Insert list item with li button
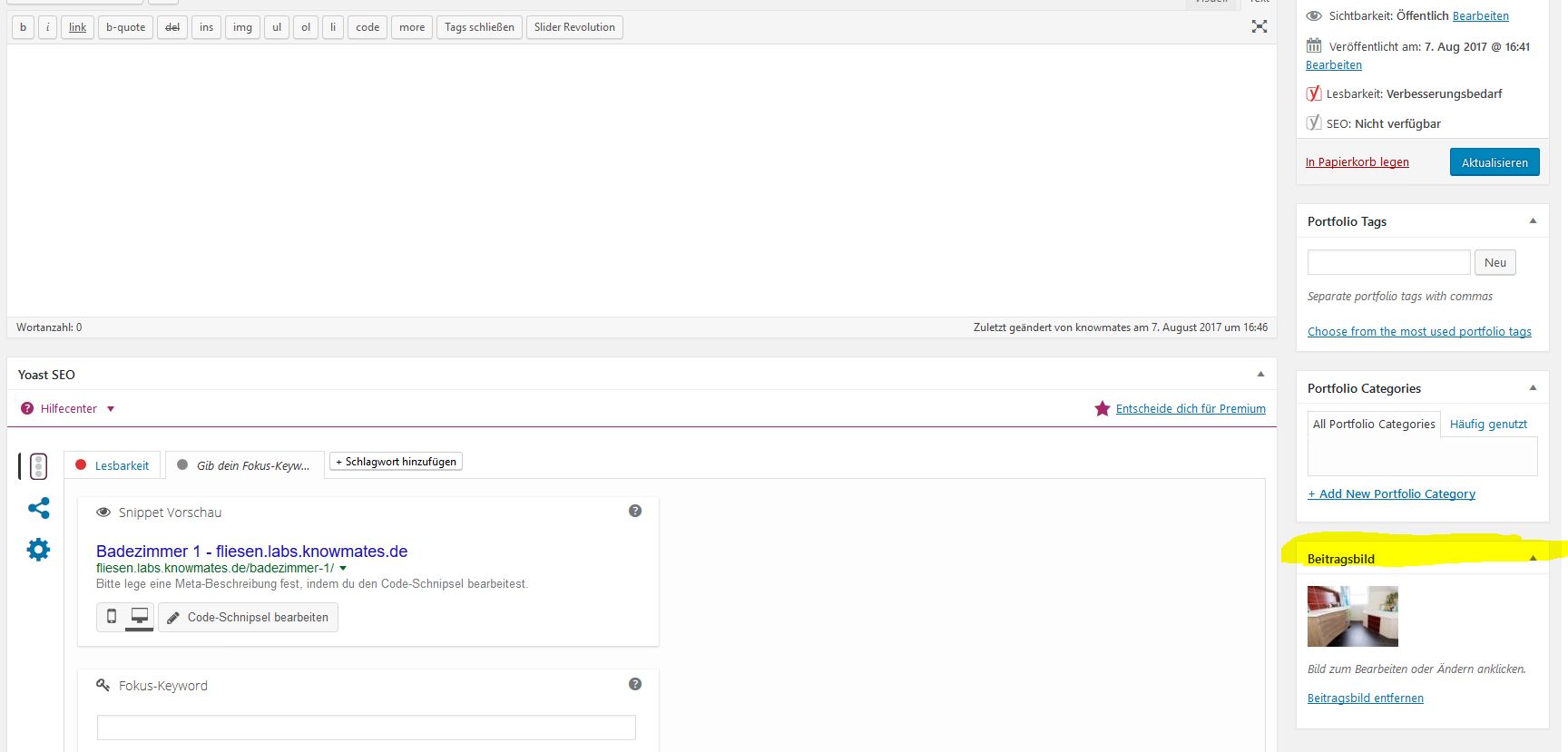The height and width of the screenshot is (752, 1568). pyautogui.click(x=333, y=27)
